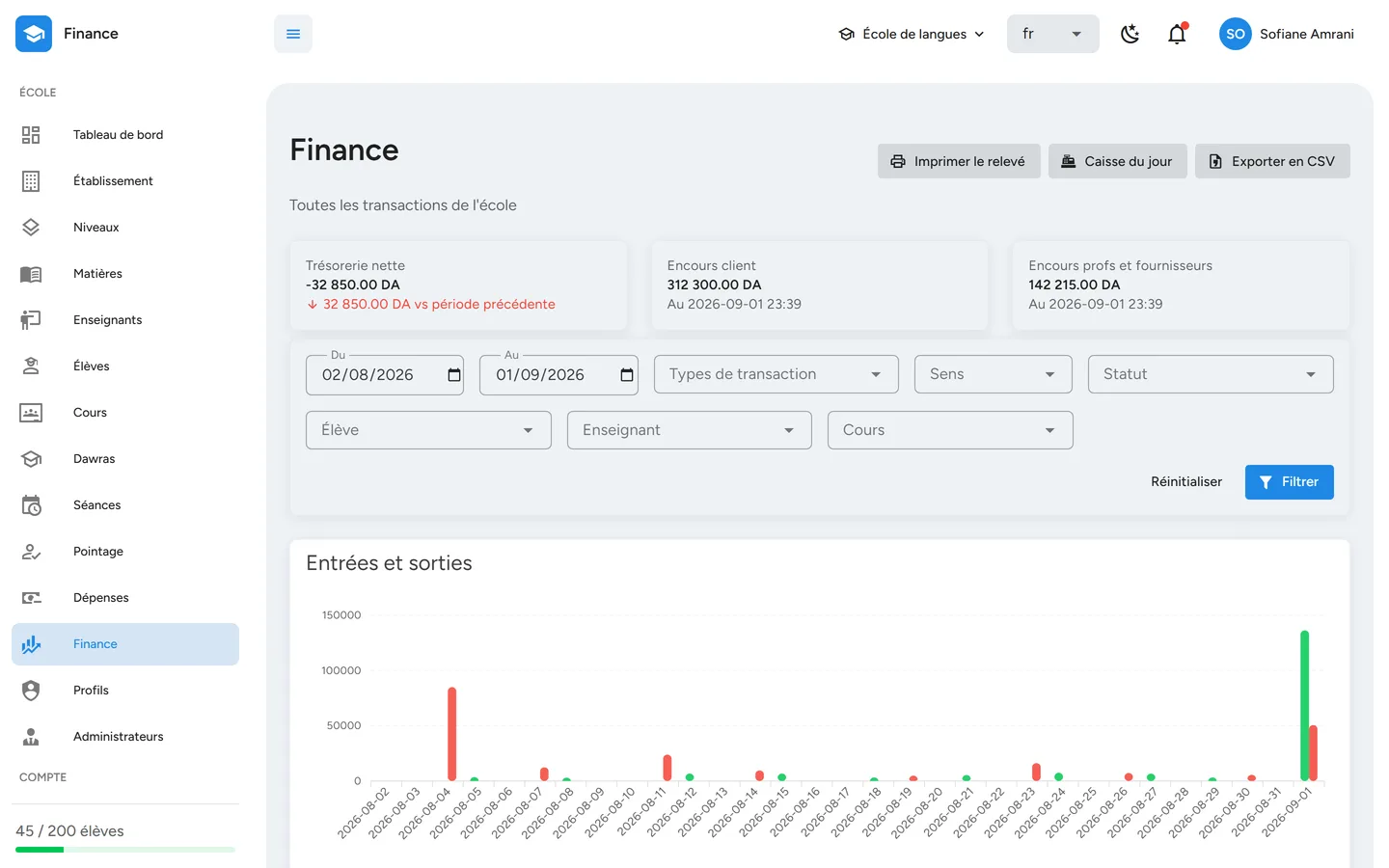
Task: Click the students quota progress bar
Action: coord(125,850)
